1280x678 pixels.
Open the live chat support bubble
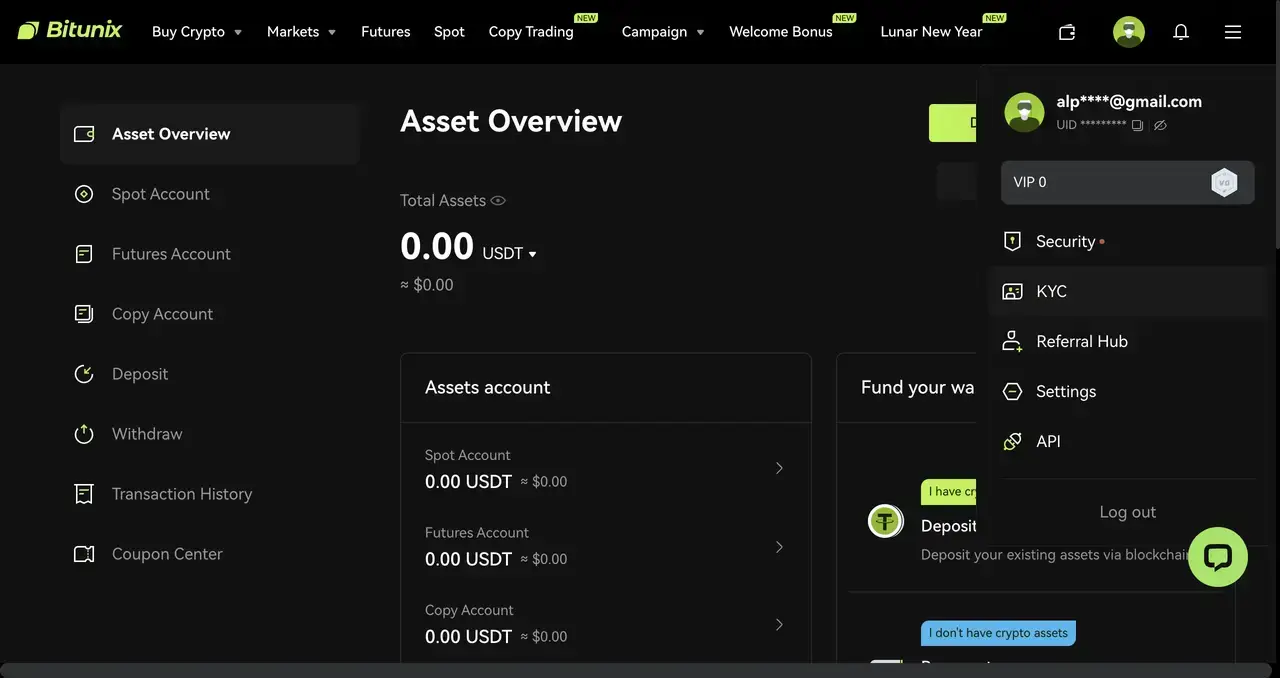pos(1217,557)
